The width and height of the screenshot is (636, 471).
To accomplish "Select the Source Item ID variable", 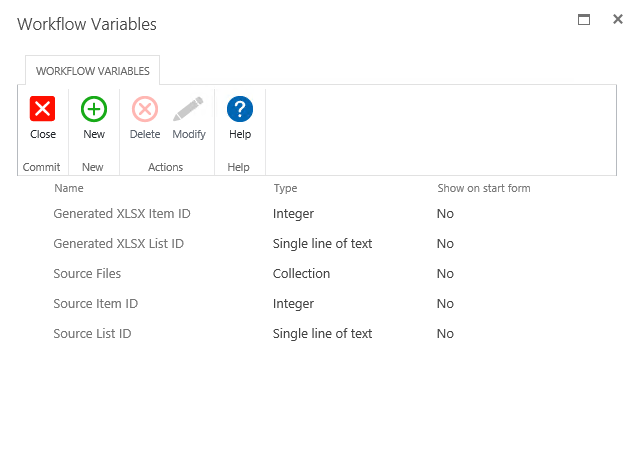I will click(x=95, y=303).
